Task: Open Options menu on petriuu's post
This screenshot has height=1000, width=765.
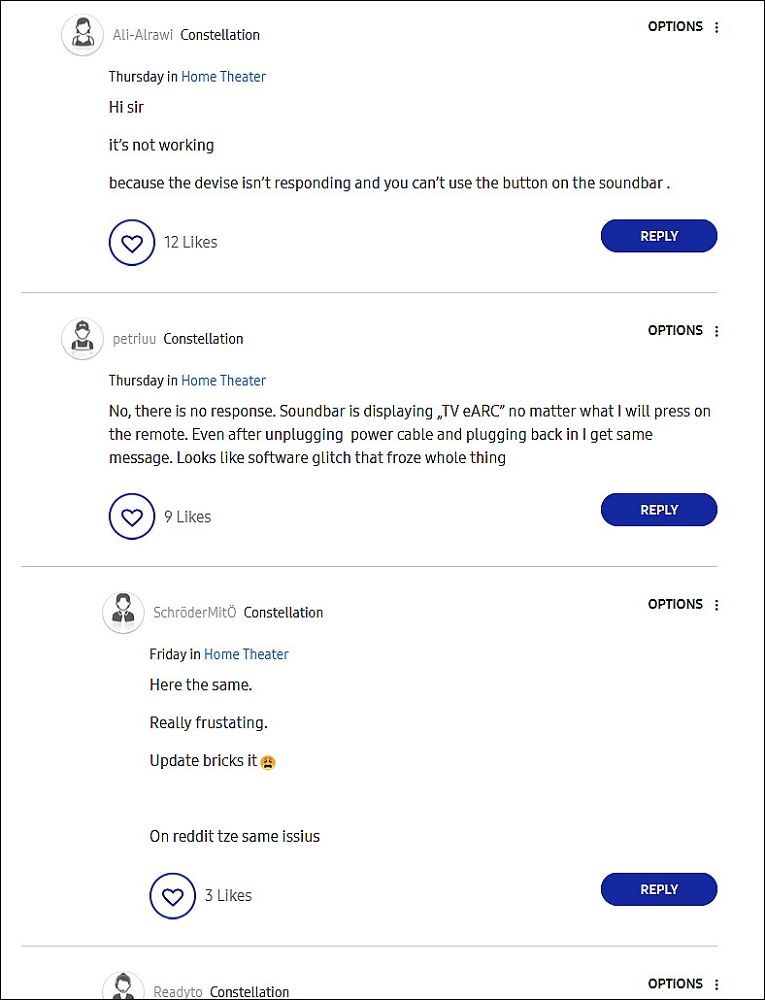Action: point(684,330)
